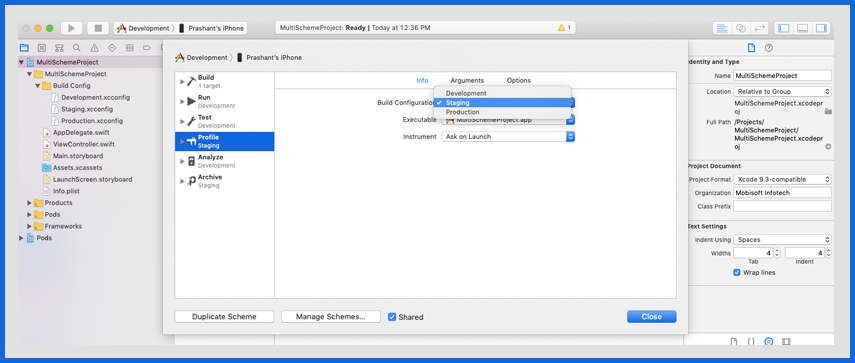Open the Media library icon
The width and height of the screenshot is (855, 363).
coord(786,342)
